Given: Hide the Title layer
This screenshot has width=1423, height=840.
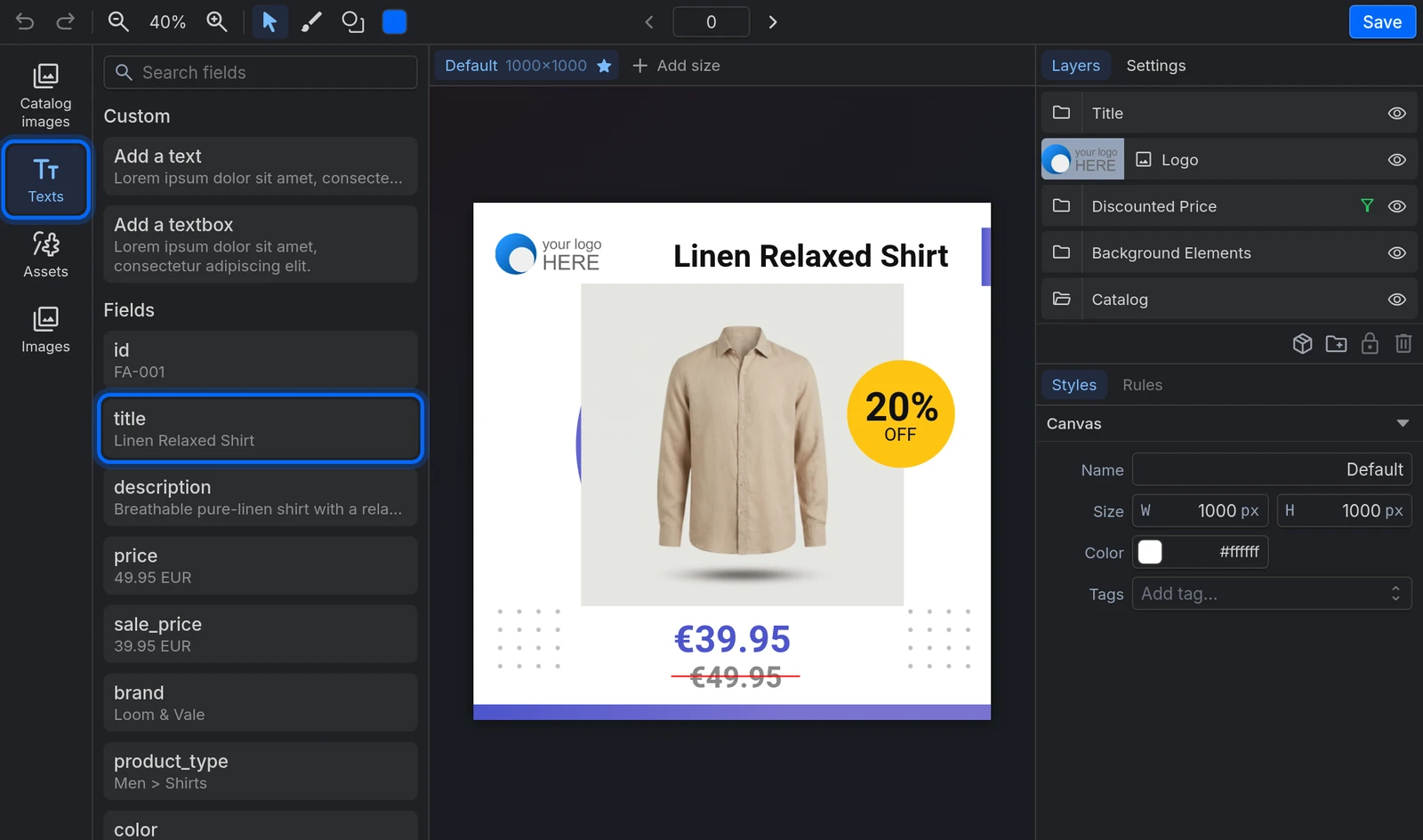Looking at the screenshot, I should click(x=1397, y=113).
